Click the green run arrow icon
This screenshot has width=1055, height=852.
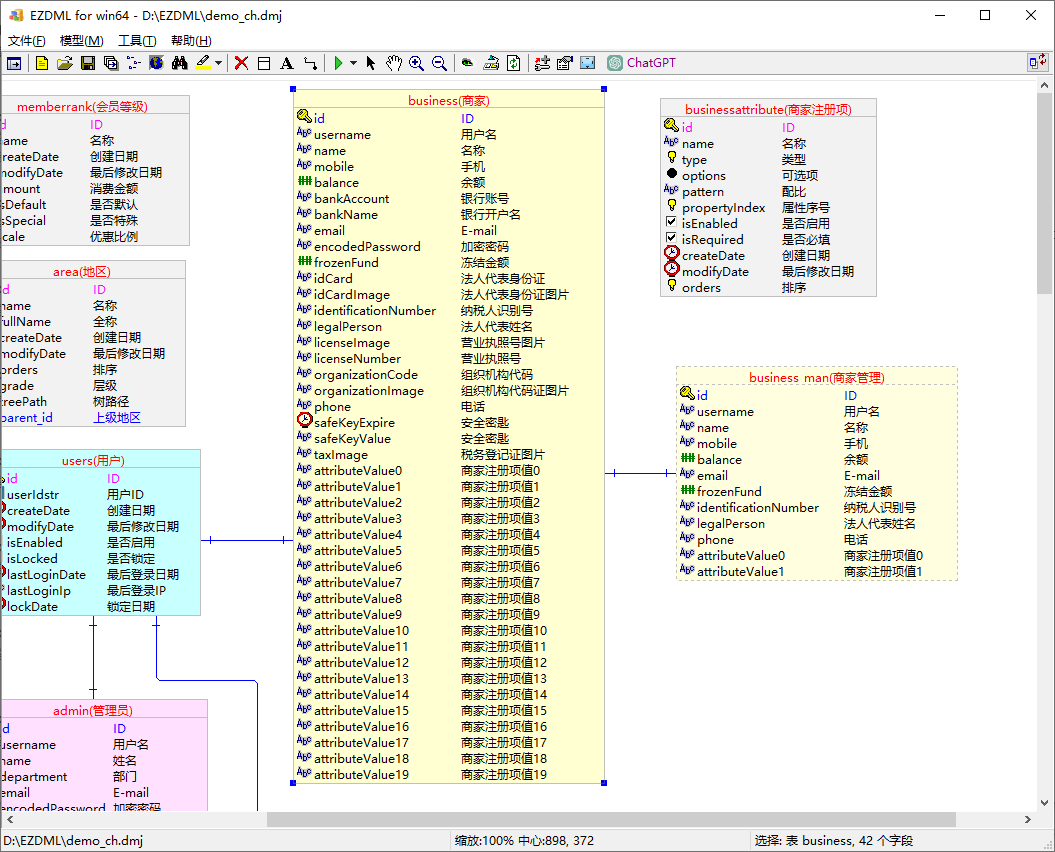point(338,63)
